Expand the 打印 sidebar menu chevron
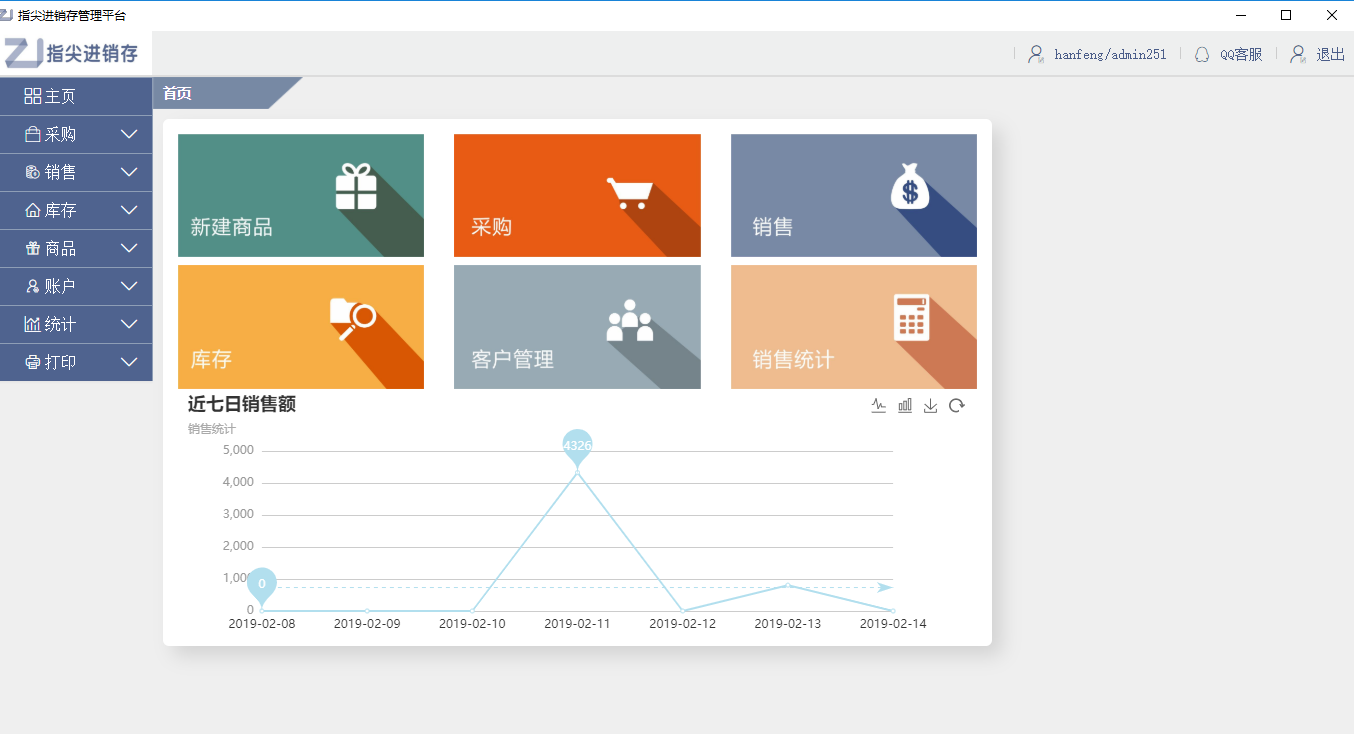 pyautogui.click(x=129, y=362)
